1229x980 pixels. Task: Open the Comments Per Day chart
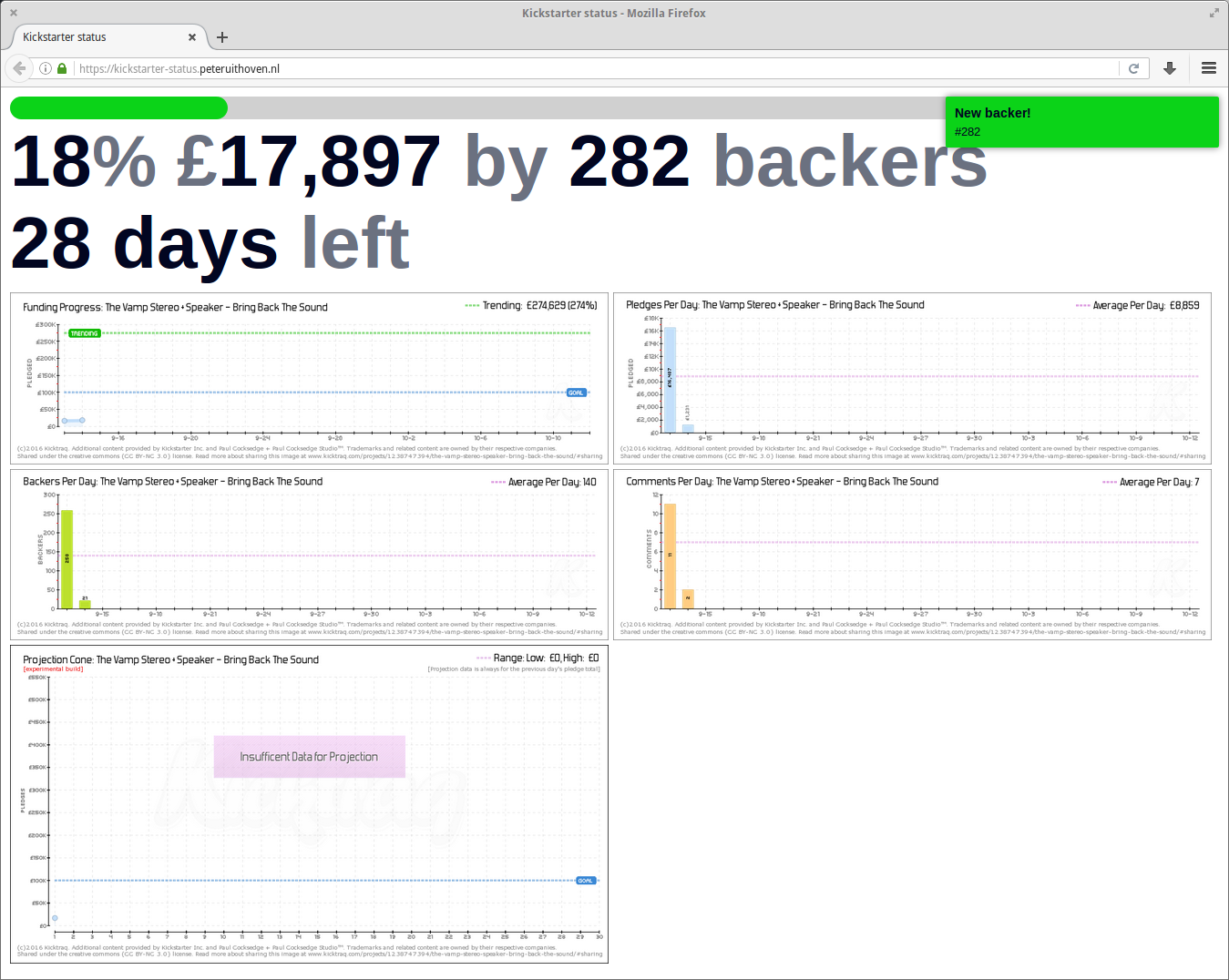tap(912, 555)
